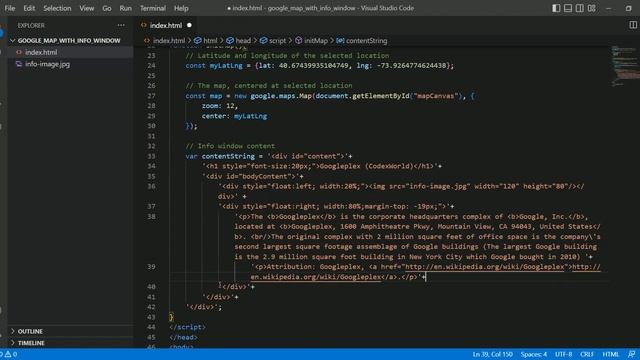This screenshot has width=640, height=360.
Task: Click line number 39 in gutter
Action: (x=151, y=267)
